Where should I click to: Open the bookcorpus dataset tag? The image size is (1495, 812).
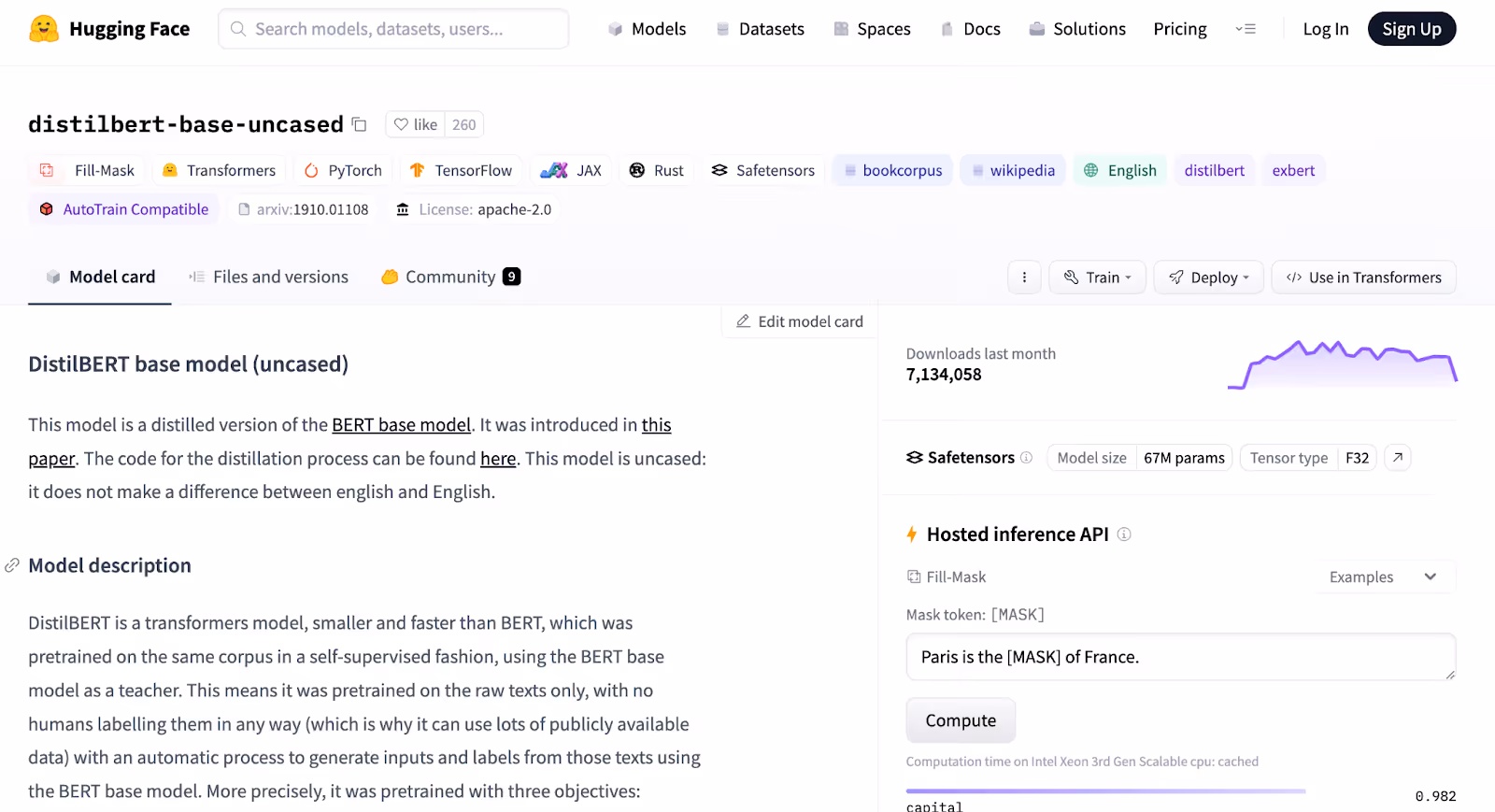892,170
